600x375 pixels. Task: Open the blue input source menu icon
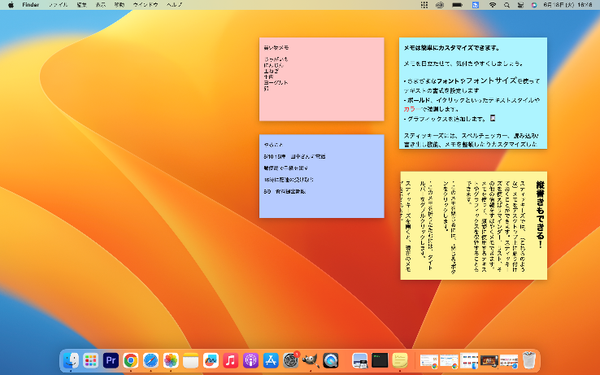[475, 5]
